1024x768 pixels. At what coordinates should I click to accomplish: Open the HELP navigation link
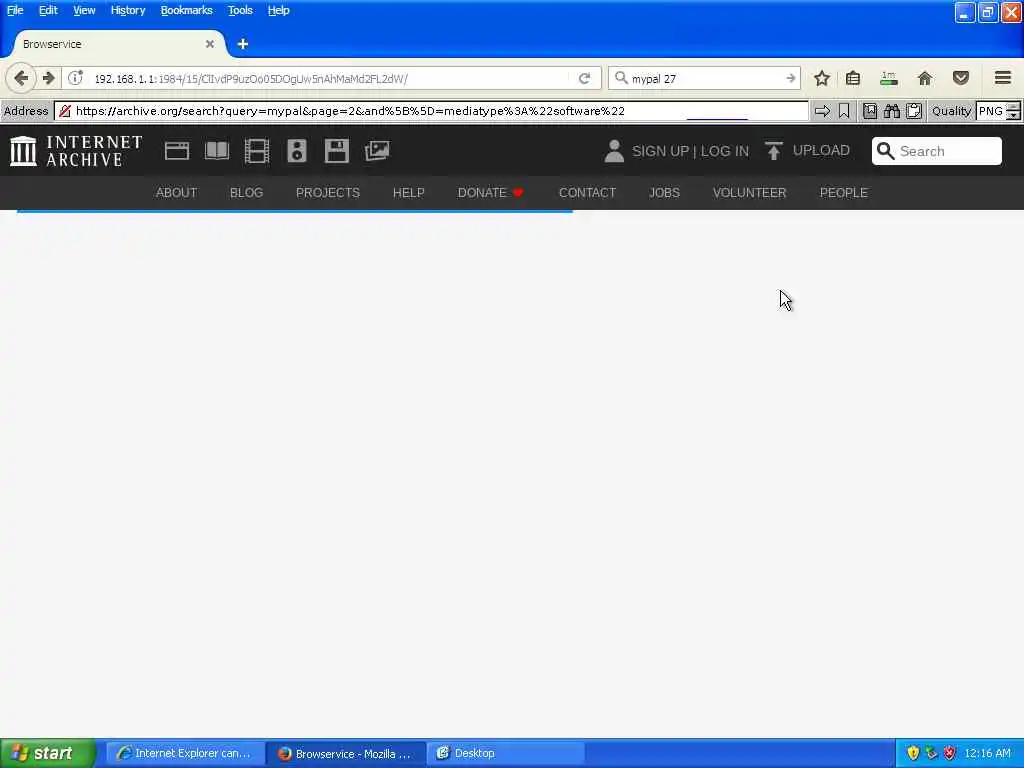tap(409, 193)
